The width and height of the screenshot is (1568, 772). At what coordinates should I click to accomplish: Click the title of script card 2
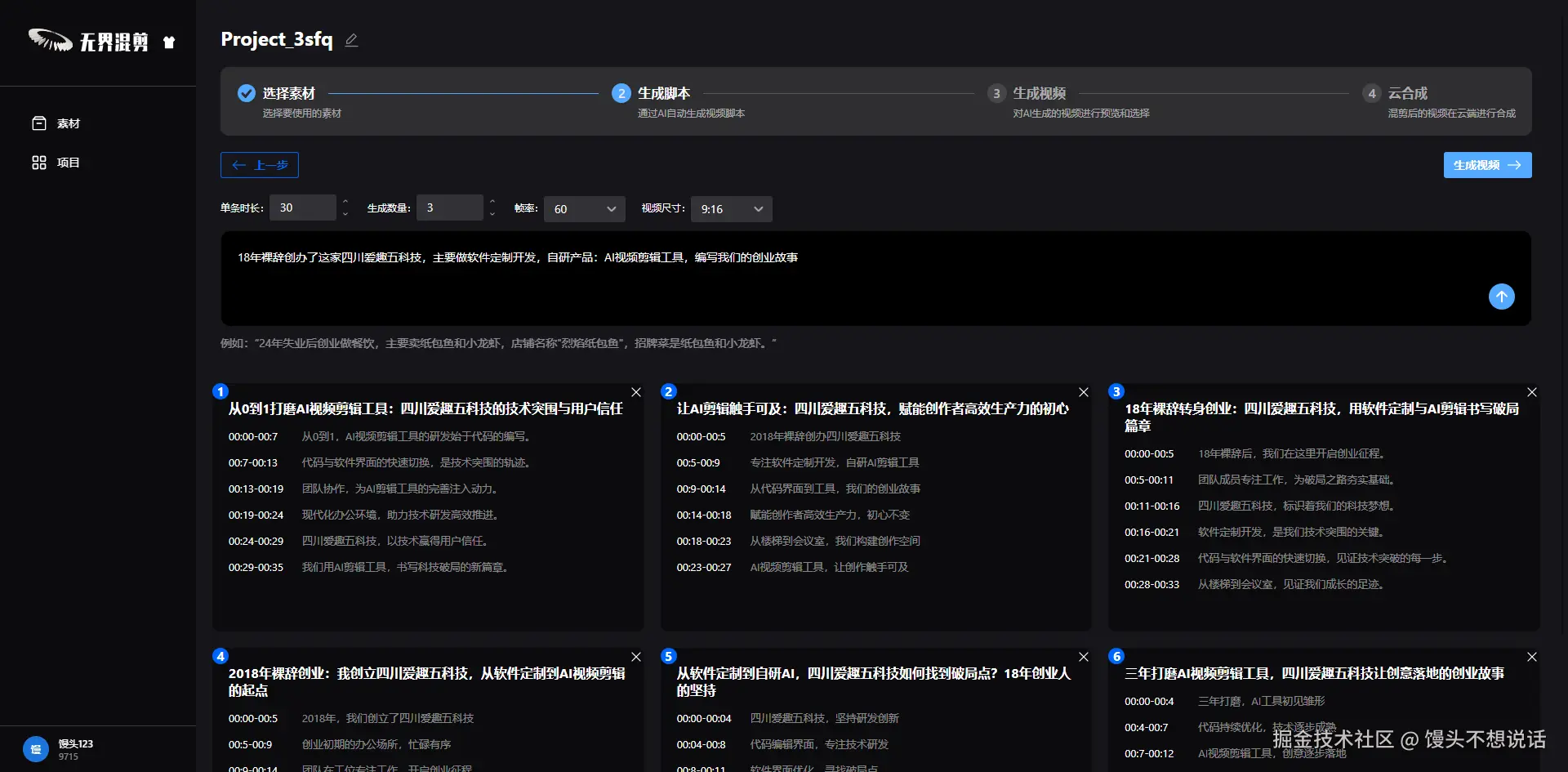click(x=872, y=408)
